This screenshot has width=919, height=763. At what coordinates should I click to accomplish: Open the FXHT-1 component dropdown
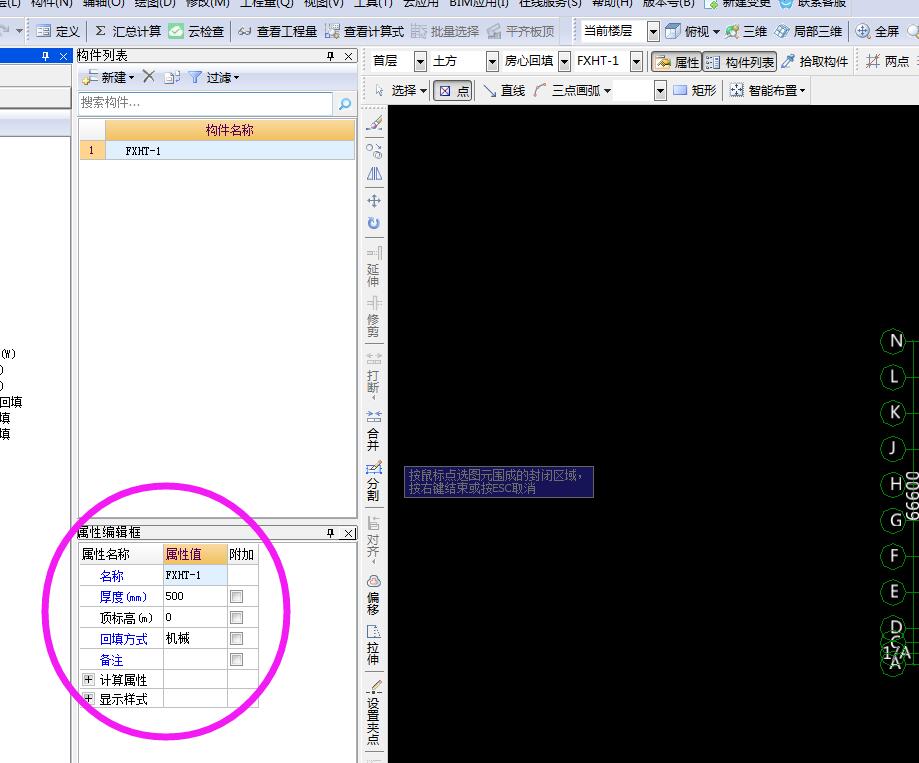[x=636, y=61]
